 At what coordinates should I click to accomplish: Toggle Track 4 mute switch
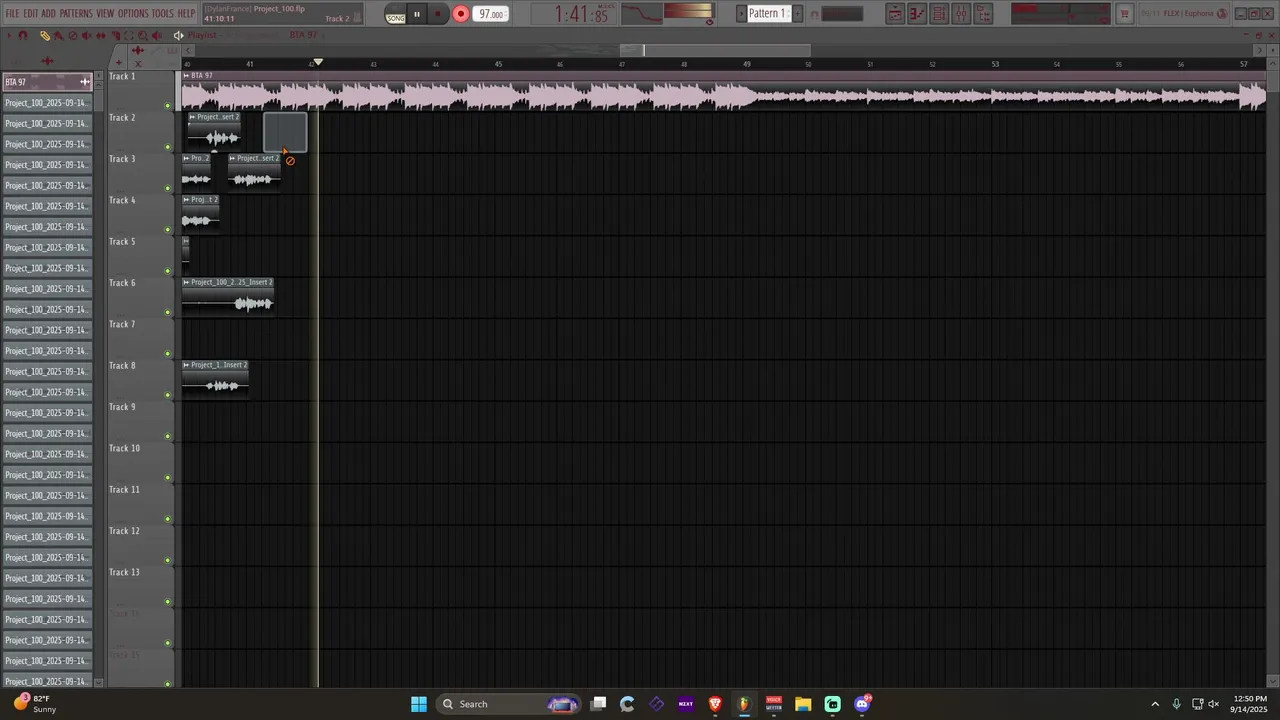point(168,230)
